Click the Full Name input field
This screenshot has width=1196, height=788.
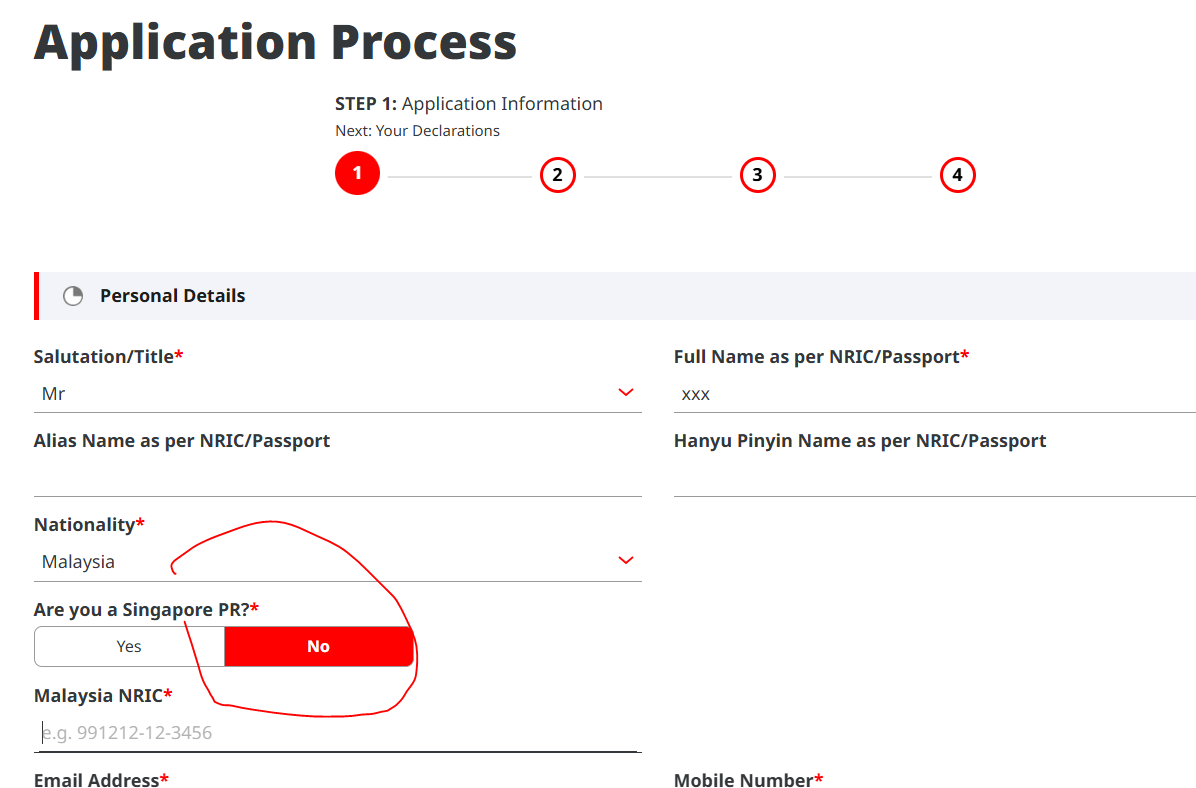pyautogui.click(x=934, y=394)
